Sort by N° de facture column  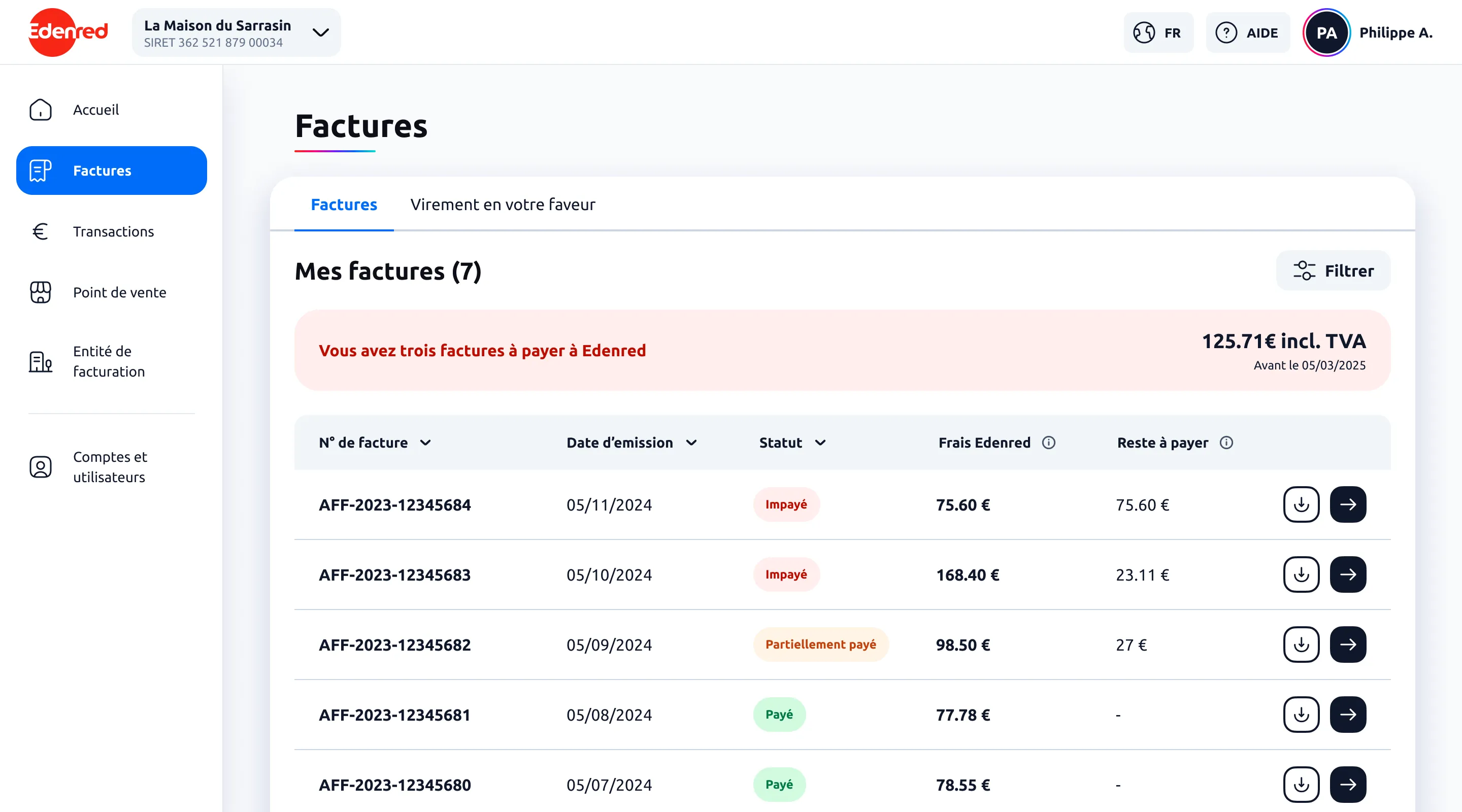(x=375, y=443)
